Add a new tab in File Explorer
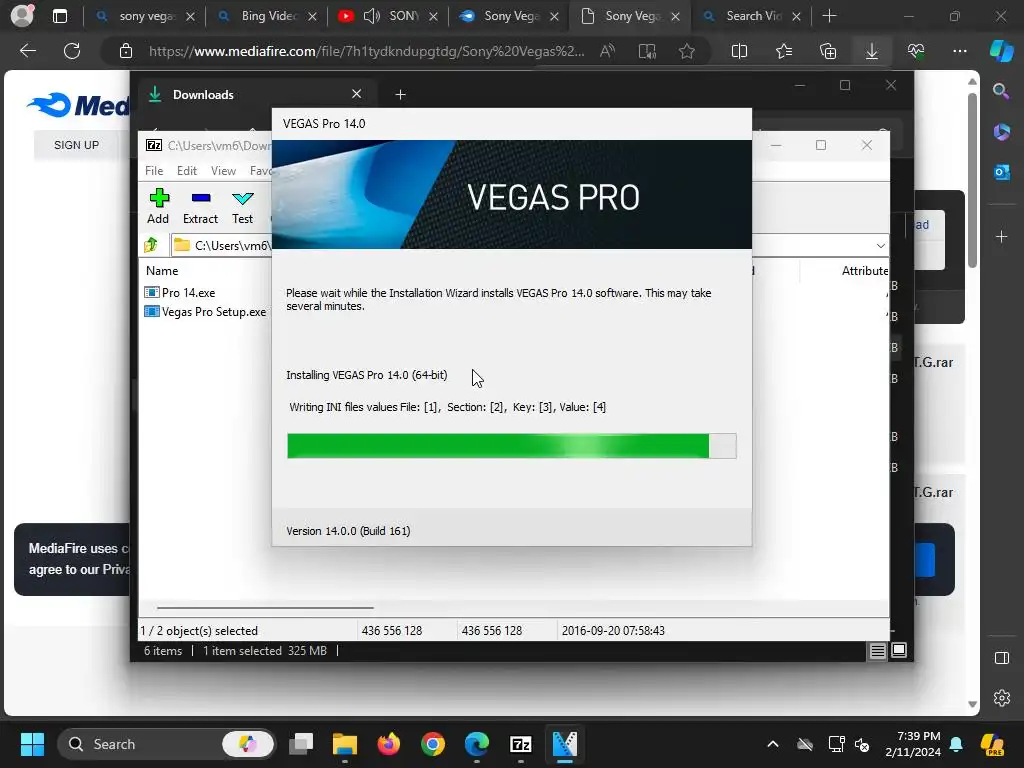1024x768 pixels. [400, 95]
